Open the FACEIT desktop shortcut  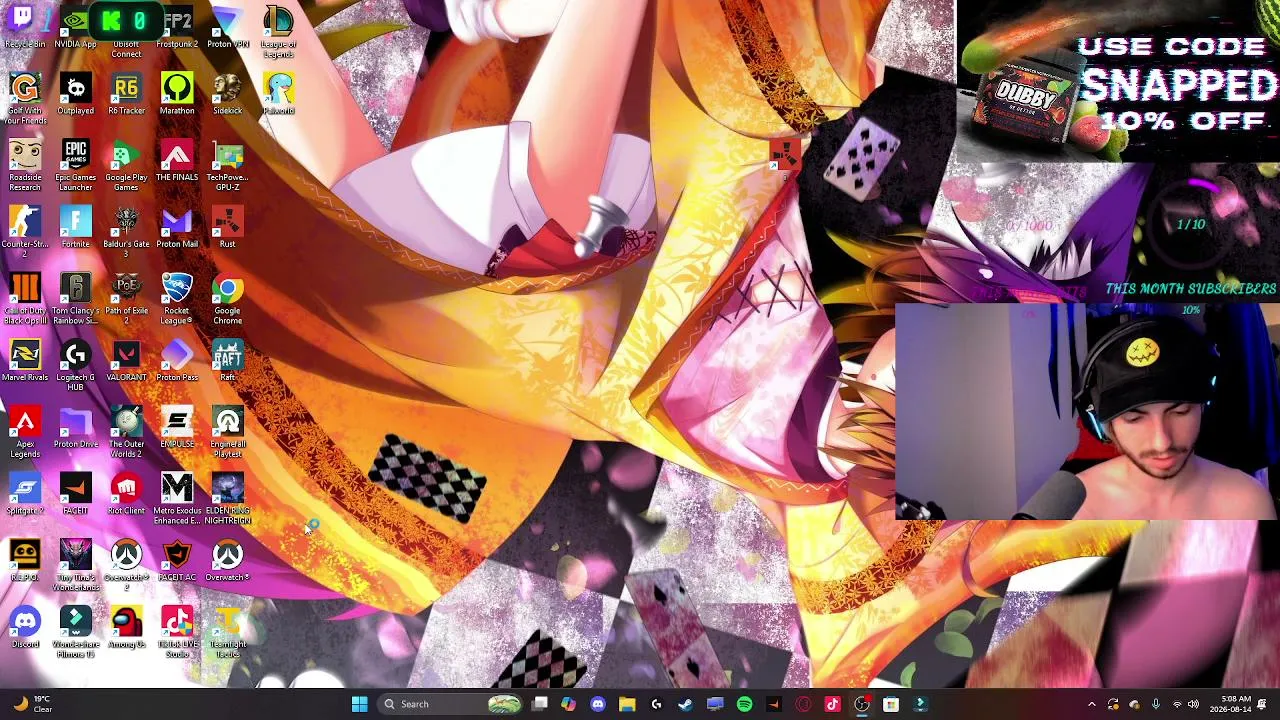(75, 495)
